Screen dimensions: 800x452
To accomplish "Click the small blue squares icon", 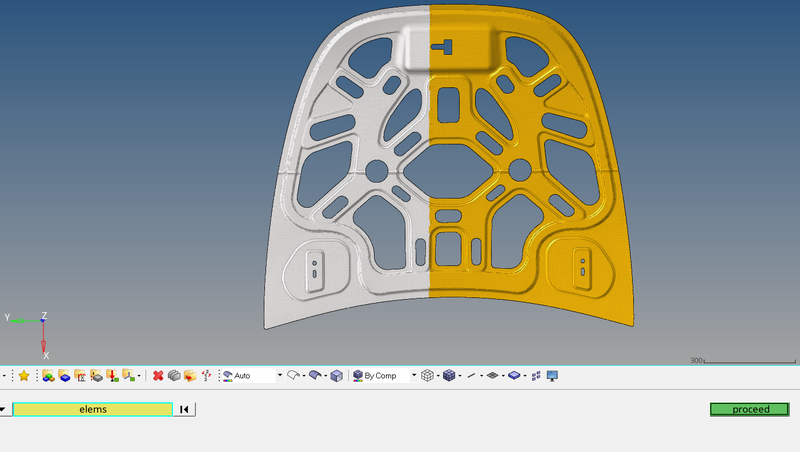I will (535, 376).
